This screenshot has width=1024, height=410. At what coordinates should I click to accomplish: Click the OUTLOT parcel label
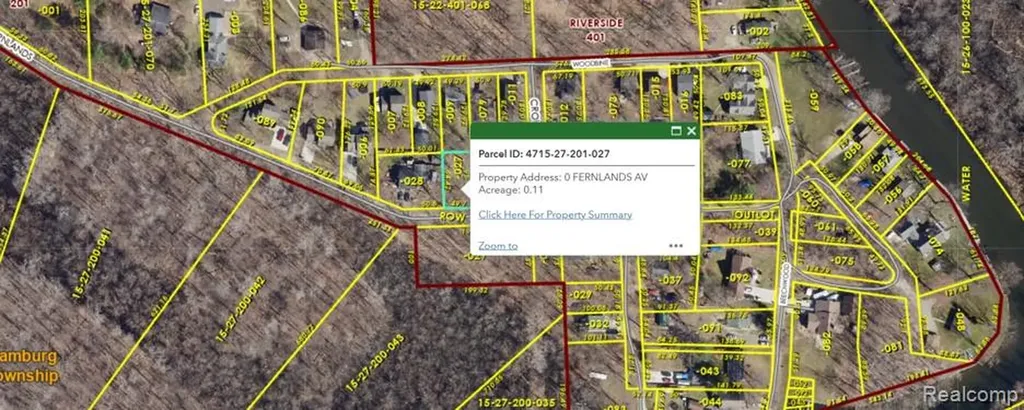pos(758,214)
